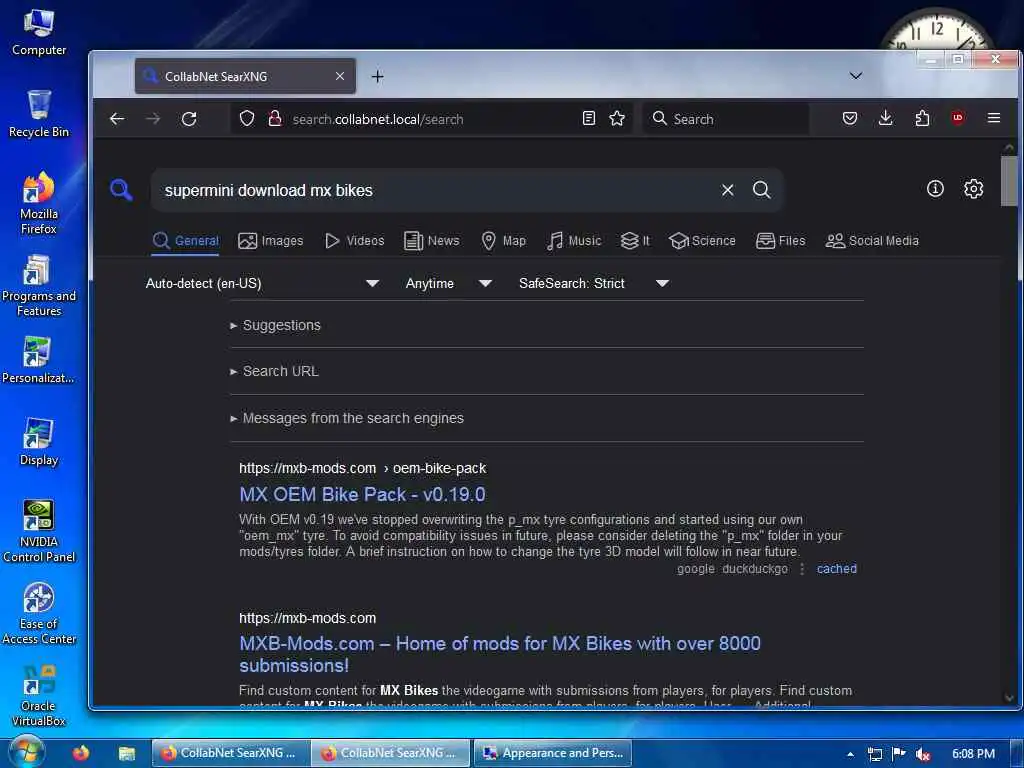This screenshot has width=1024, height=768.
Task: Expand the Suggestions section
Action: pyautogui.click(x=275, y=325)
